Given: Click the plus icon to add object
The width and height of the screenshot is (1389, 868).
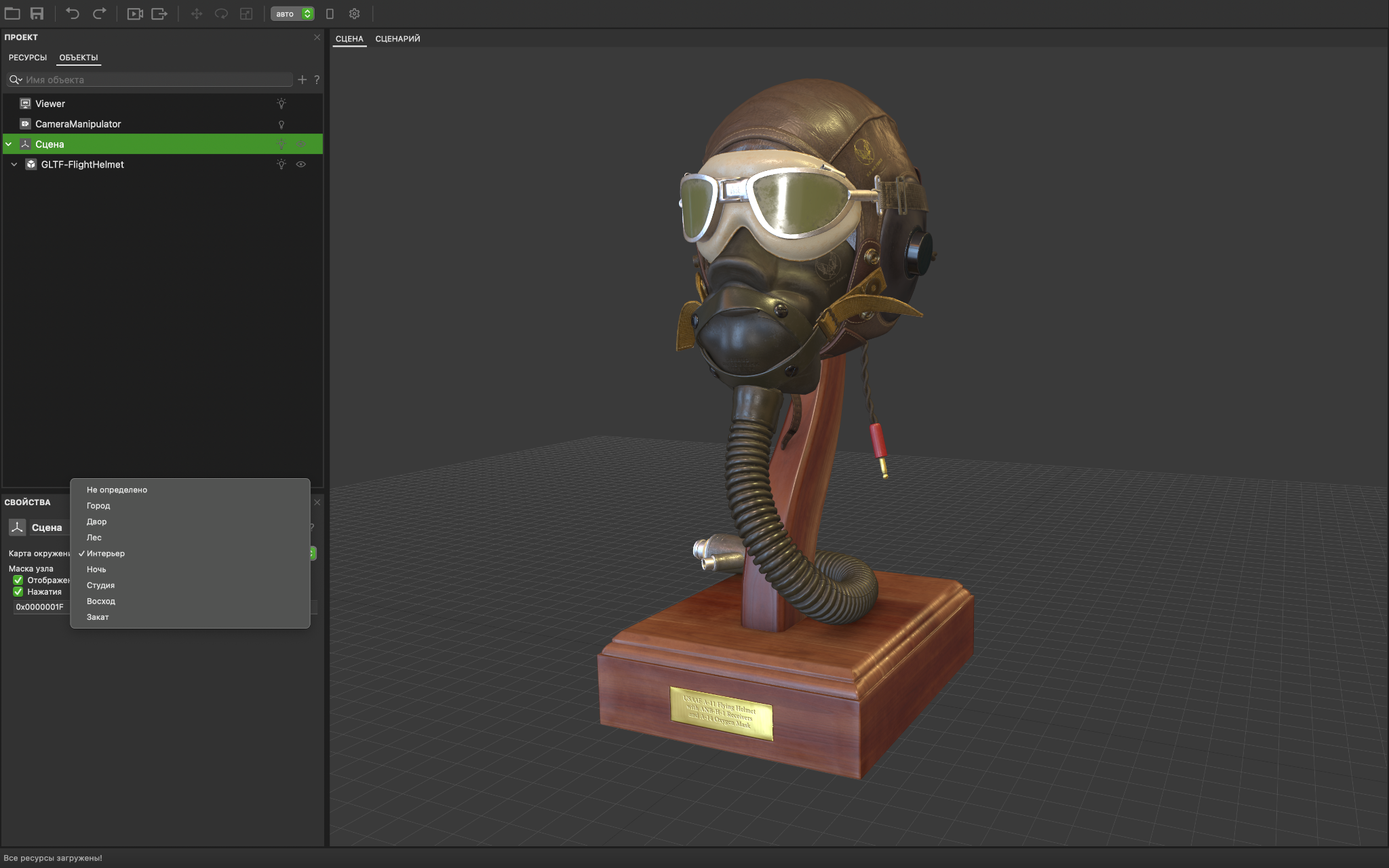Looking at the screenshot, I should [302, 79].
